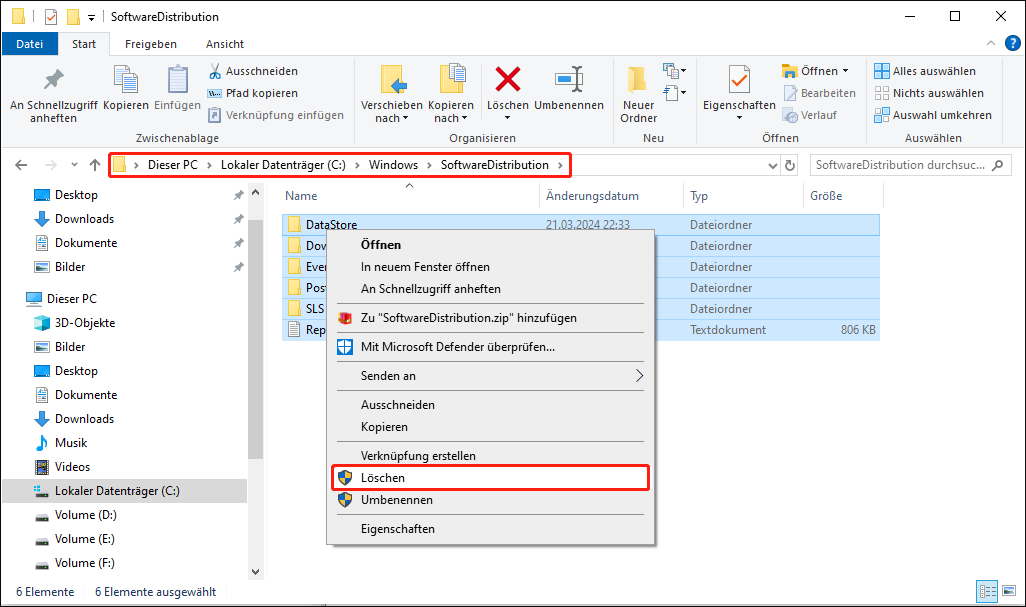This screenshot has height=607, width=1026.
Task: Click the Windows breadcrumb segment
Action: point(393,165)
